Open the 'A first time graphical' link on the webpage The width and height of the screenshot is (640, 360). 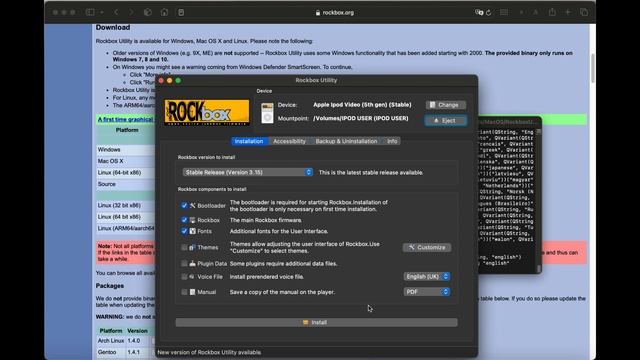pyautogui.click(x=125, y=120)
